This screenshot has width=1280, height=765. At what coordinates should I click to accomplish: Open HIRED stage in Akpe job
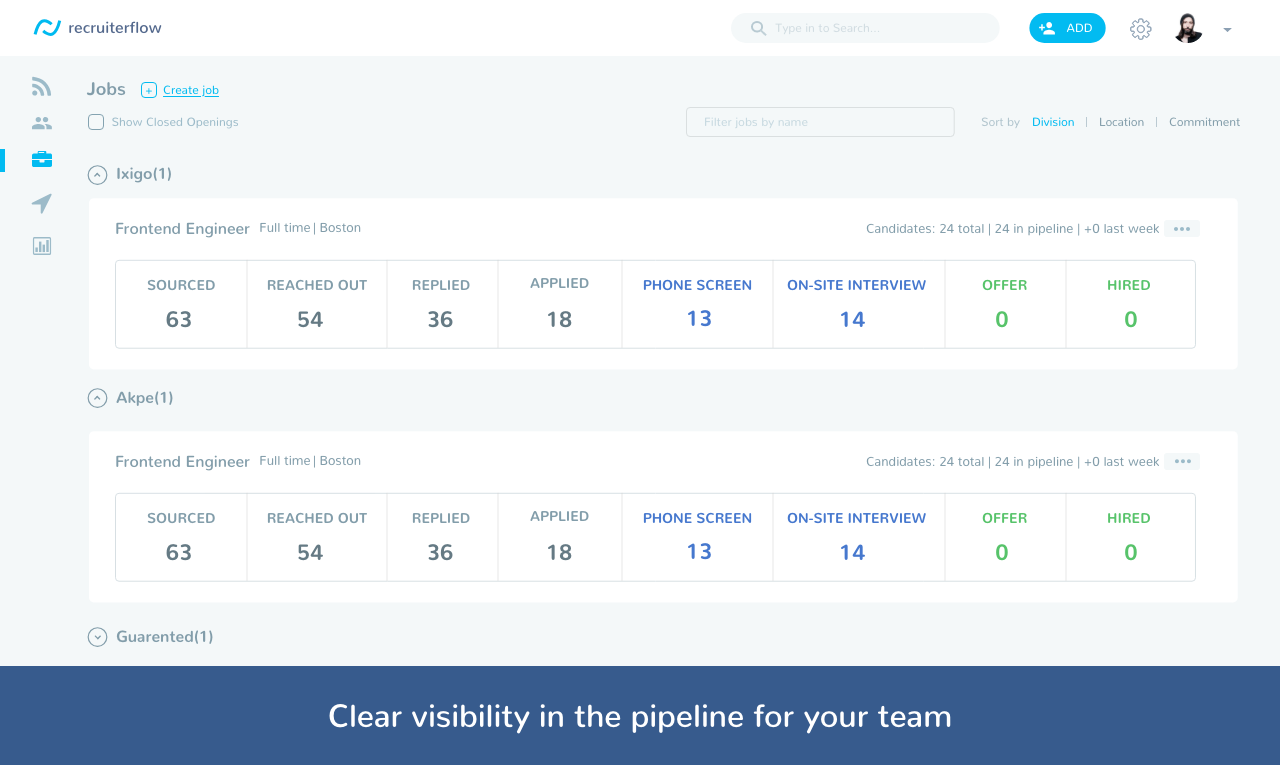point(1130,537)
